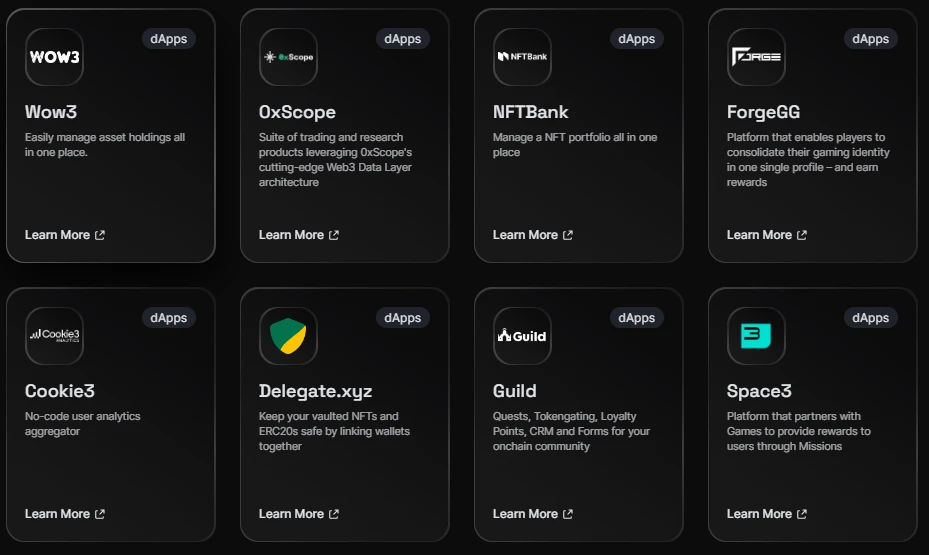Click the Delegate.xyz shield logo
Image resolution: width=929 pixels, height=555 pixels.
coord(288,335)
